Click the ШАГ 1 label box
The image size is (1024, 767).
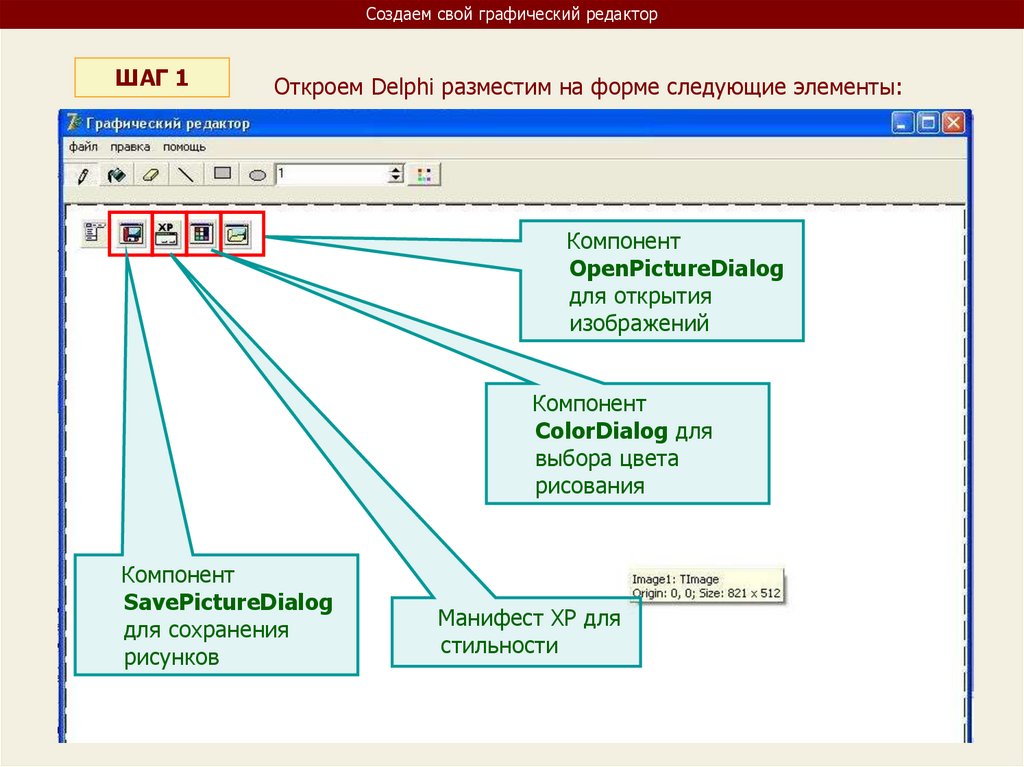(x=152, y=78)
